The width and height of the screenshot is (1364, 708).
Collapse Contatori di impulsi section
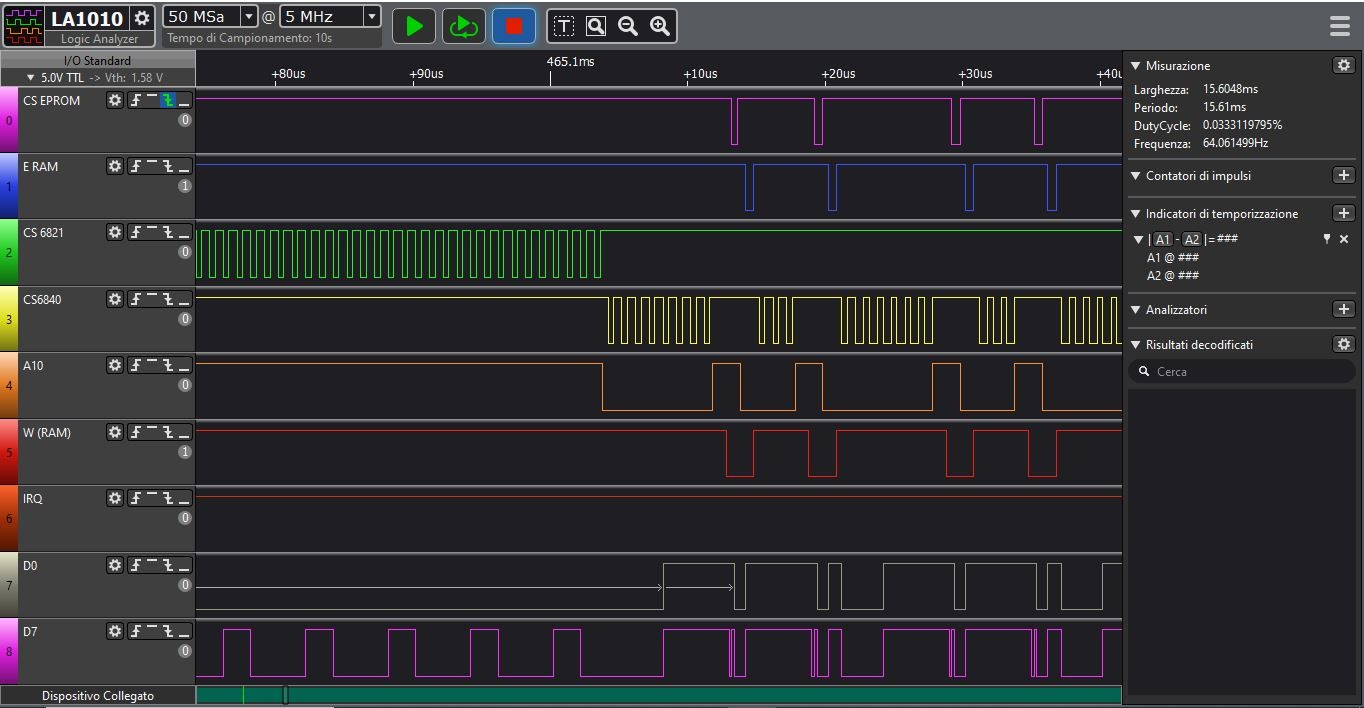pos(1136,176)
